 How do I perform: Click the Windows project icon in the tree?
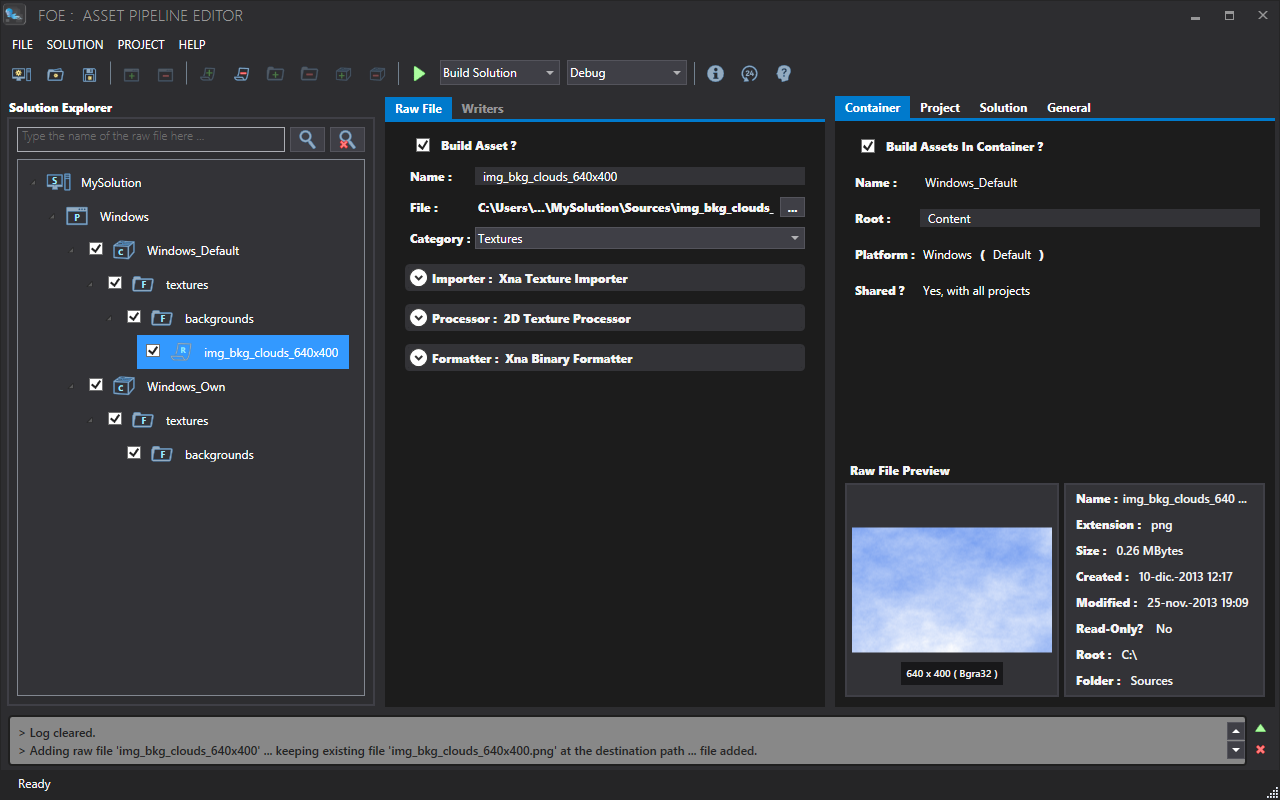77,216
